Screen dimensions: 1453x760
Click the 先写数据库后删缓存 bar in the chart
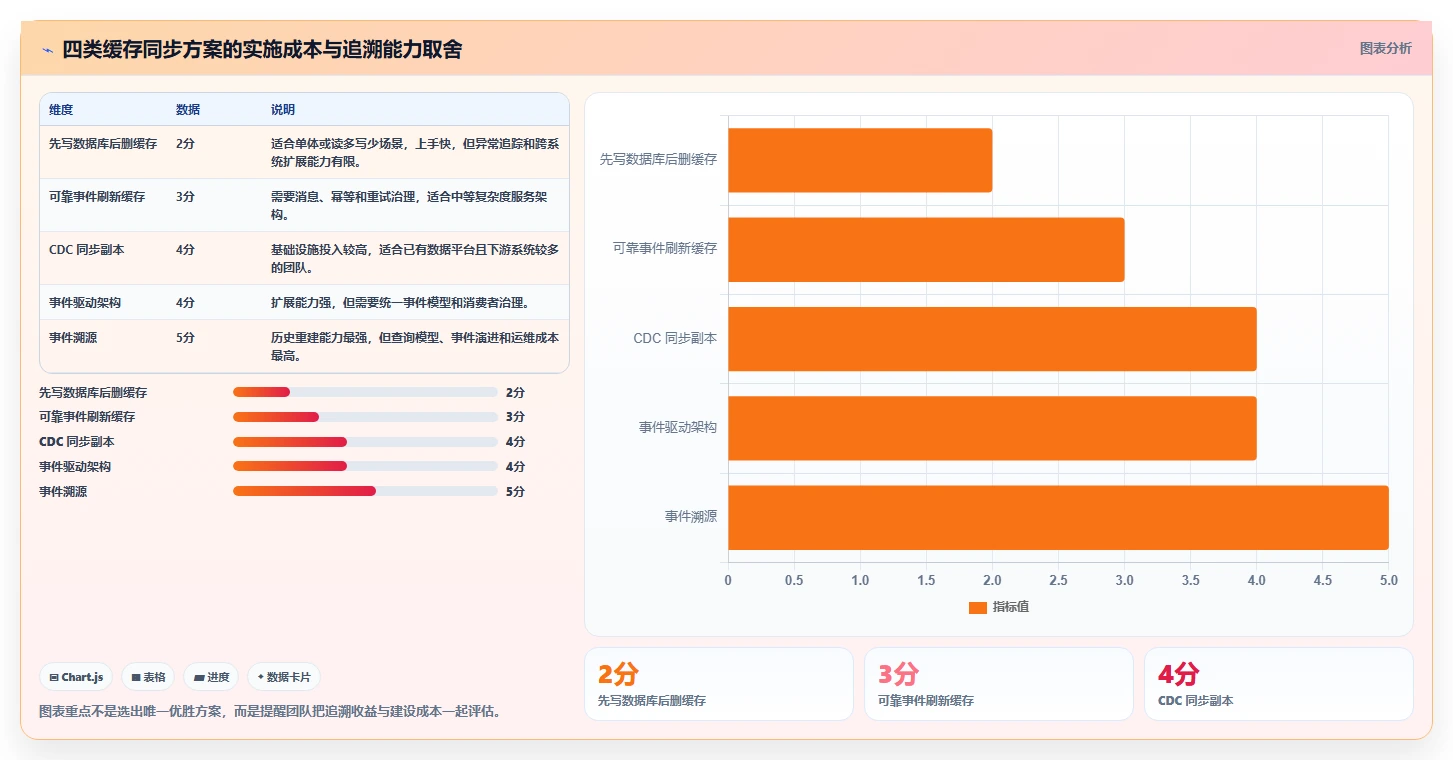[860, 160]
